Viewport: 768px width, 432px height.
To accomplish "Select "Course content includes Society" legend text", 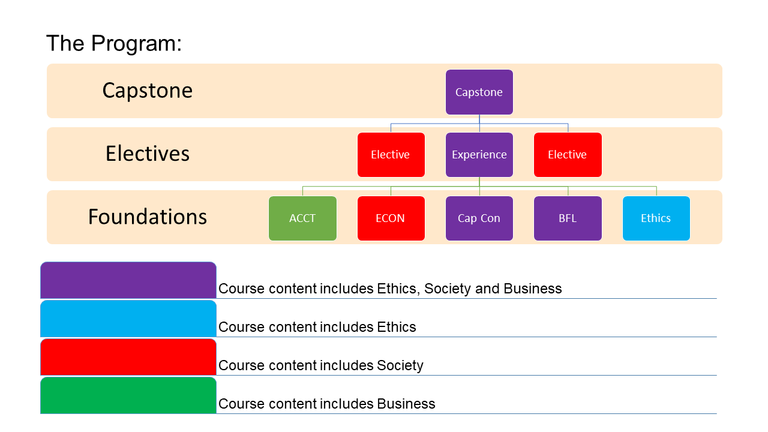I will click(x=320, y=365).
